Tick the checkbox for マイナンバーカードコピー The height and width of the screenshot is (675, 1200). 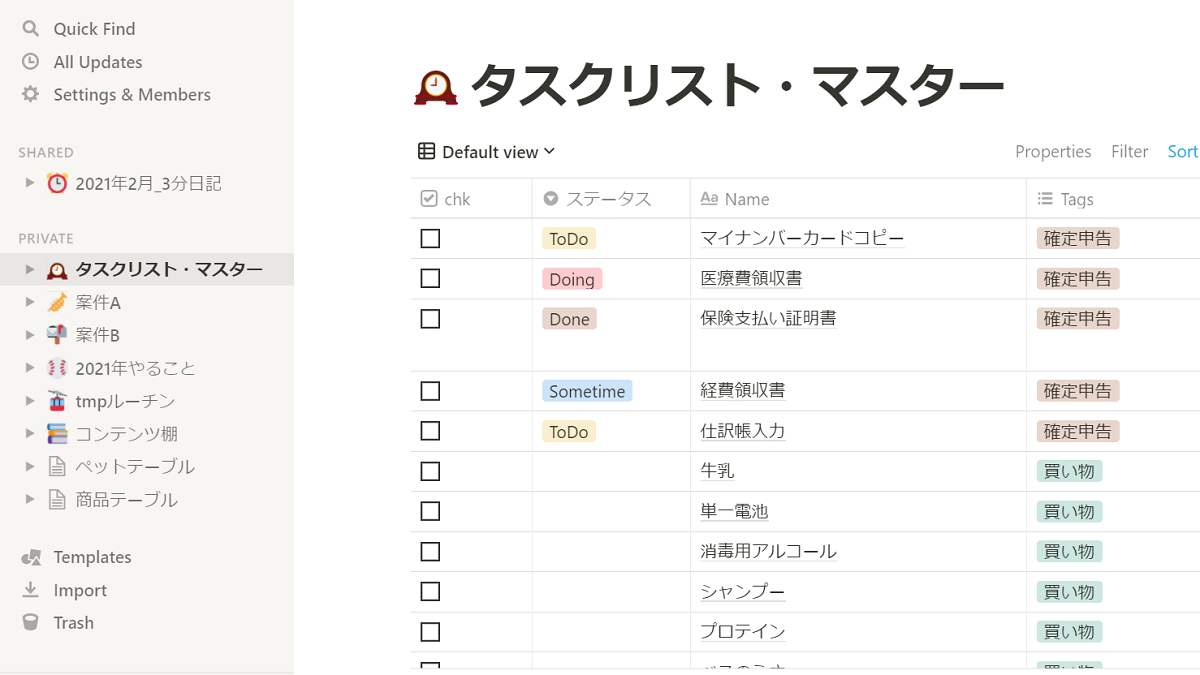point(430,238)
